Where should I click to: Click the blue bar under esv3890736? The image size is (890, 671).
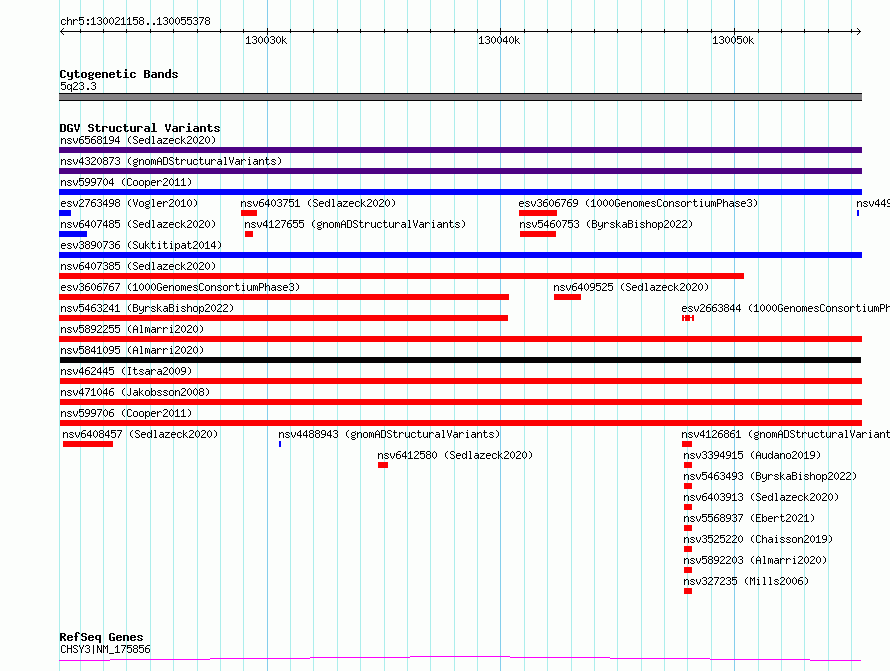[x=460, y=255]
